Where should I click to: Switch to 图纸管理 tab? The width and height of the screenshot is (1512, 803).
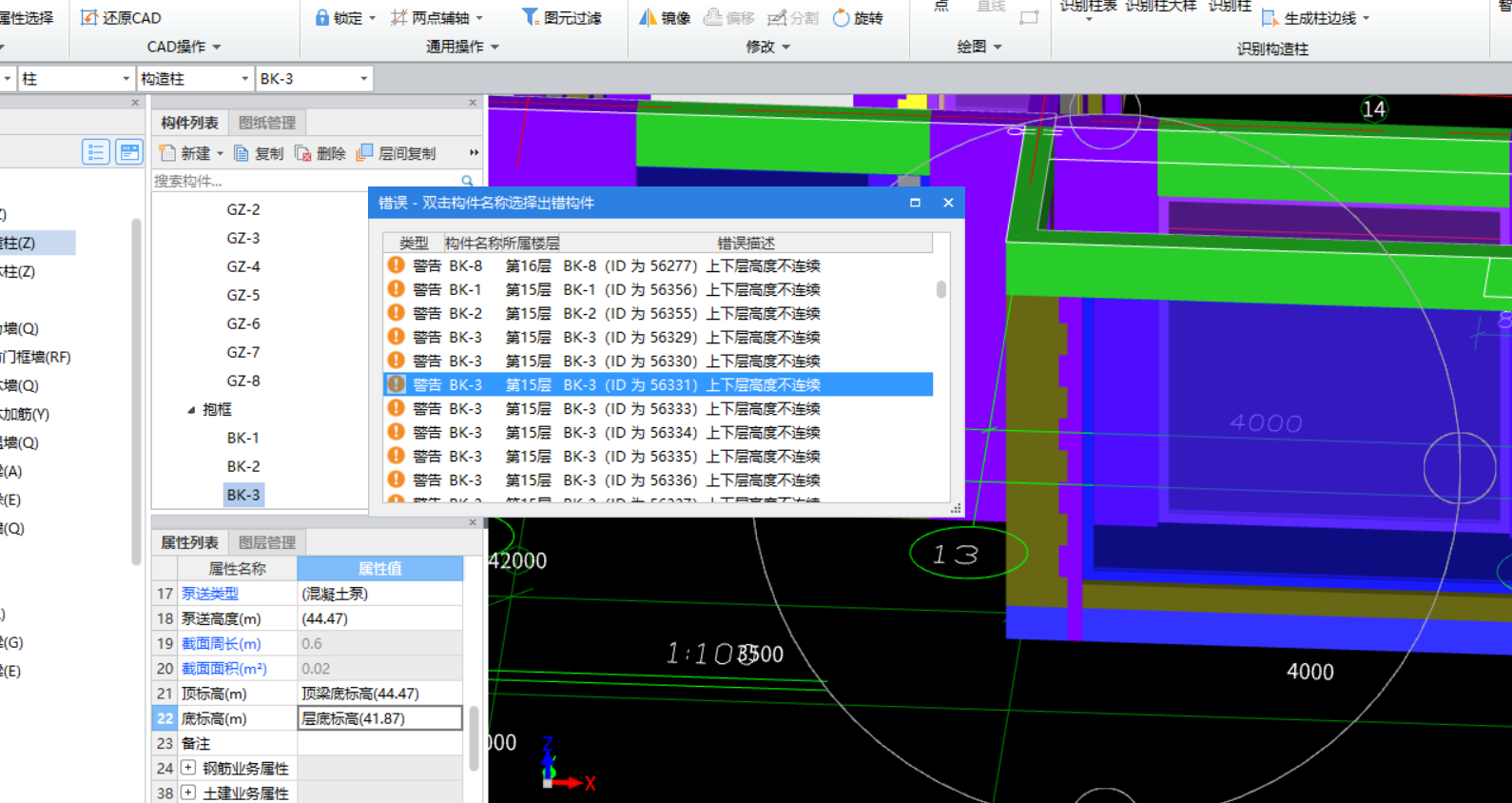(x=267, y=123)
